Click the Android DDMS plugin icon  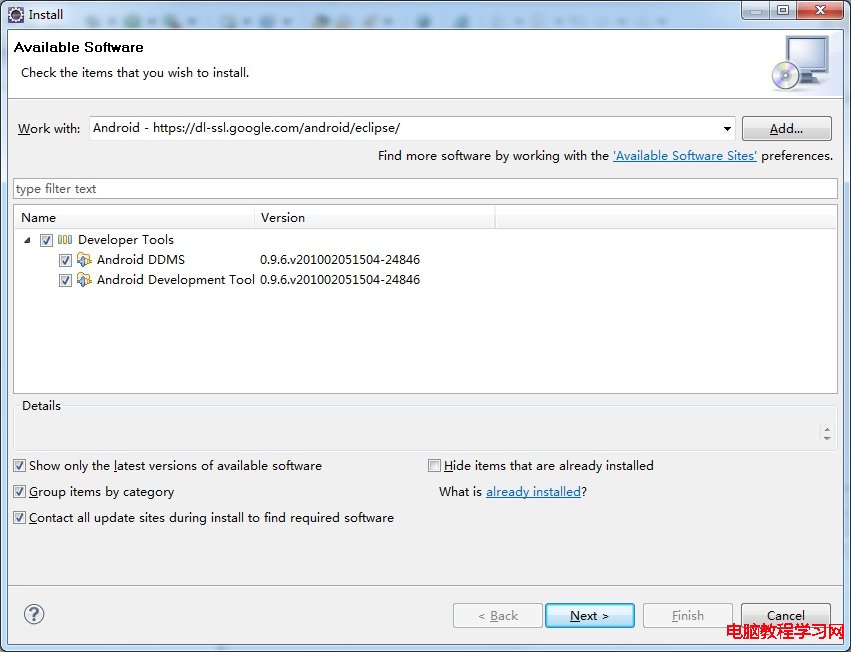84,260
